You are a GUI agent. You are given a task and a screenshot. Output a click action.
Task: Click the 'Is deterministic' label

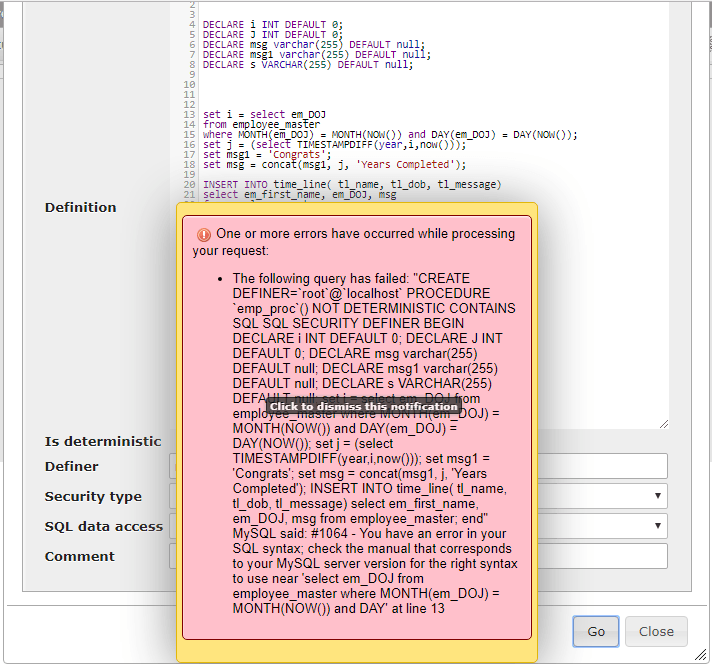(102, 441)
